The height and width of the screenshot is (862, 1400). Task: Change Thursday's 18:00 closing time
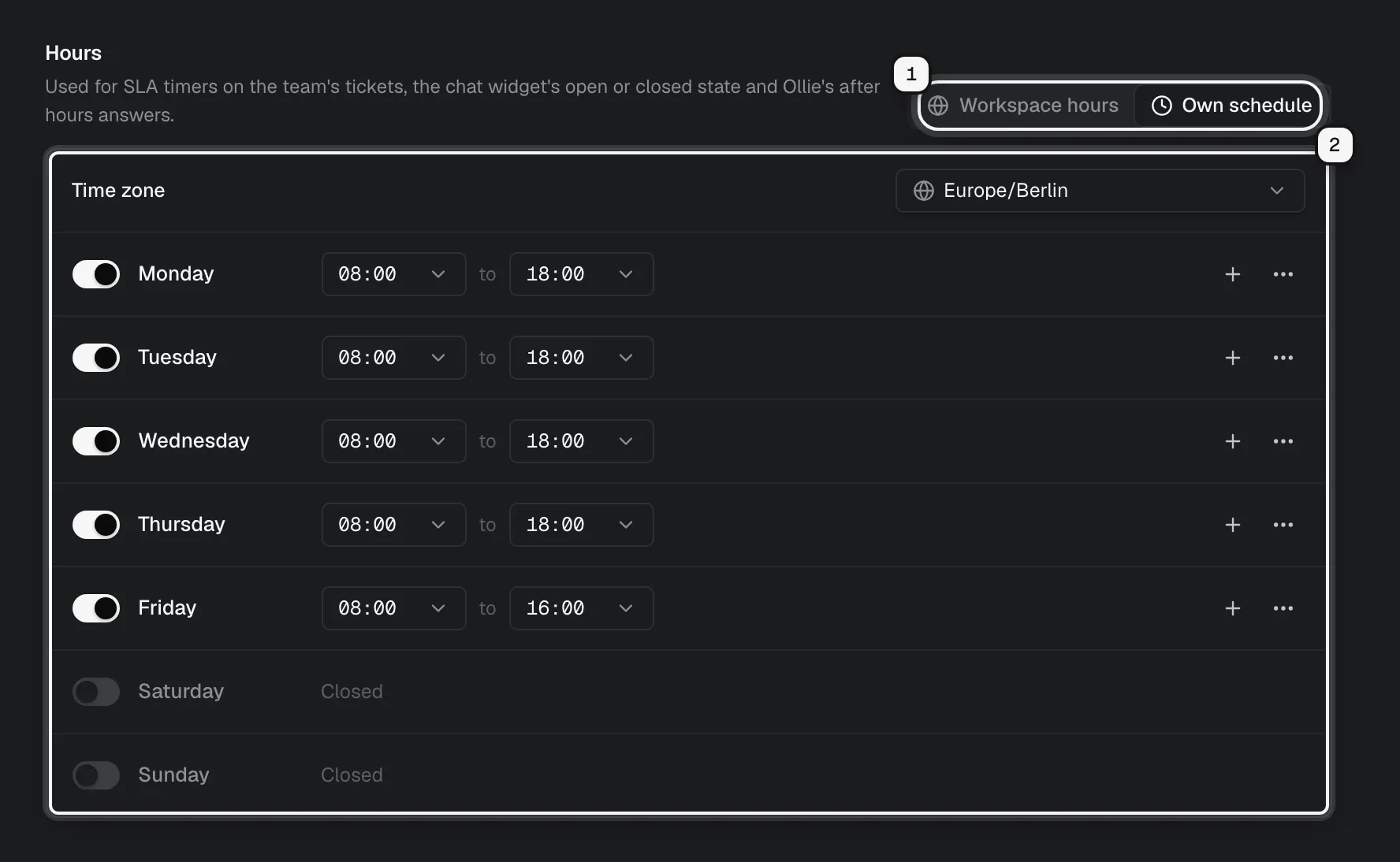point(582,525)
